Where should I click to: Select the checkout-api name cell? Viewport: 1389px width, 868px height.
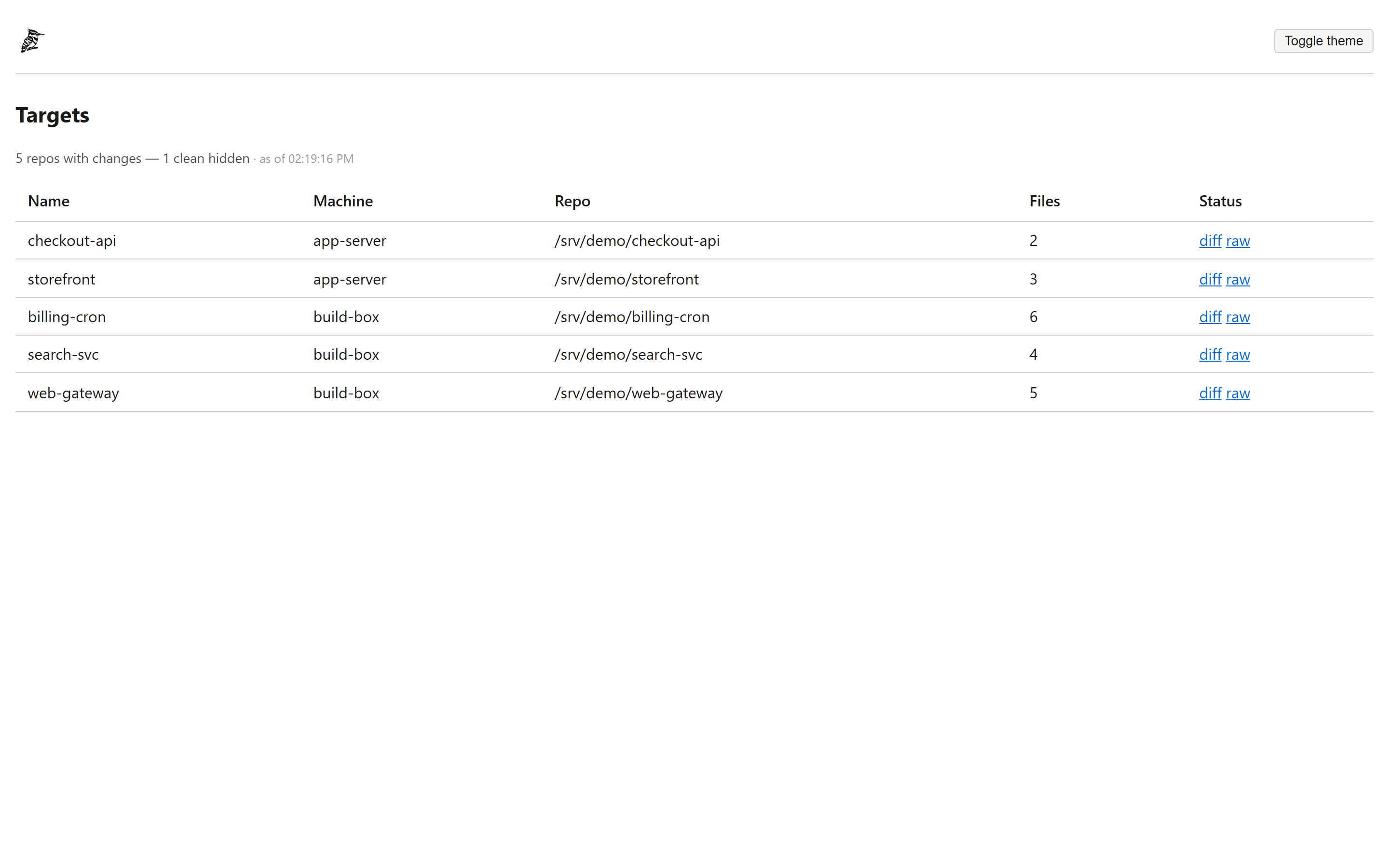[x=72, y=241]
